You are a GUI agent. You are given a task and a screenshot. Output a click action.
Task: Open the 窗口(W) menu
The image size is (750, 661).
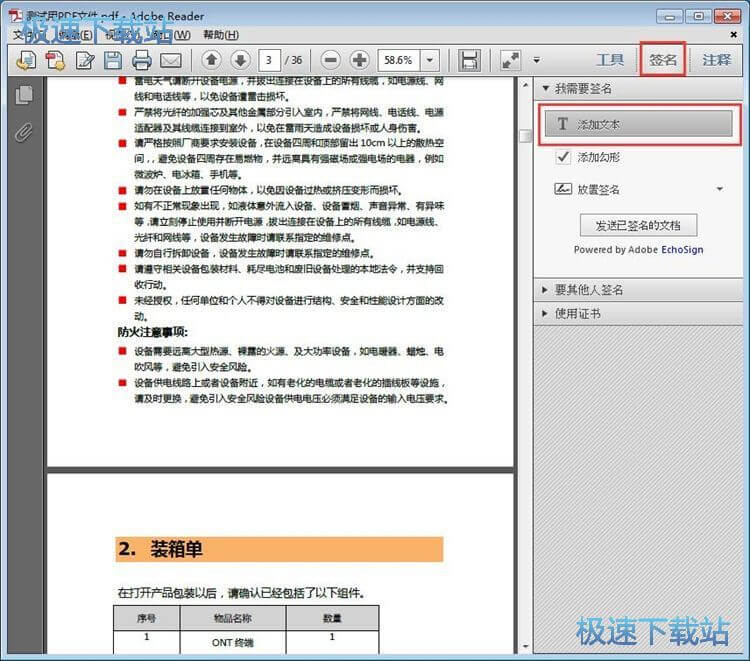coord(172,34)
